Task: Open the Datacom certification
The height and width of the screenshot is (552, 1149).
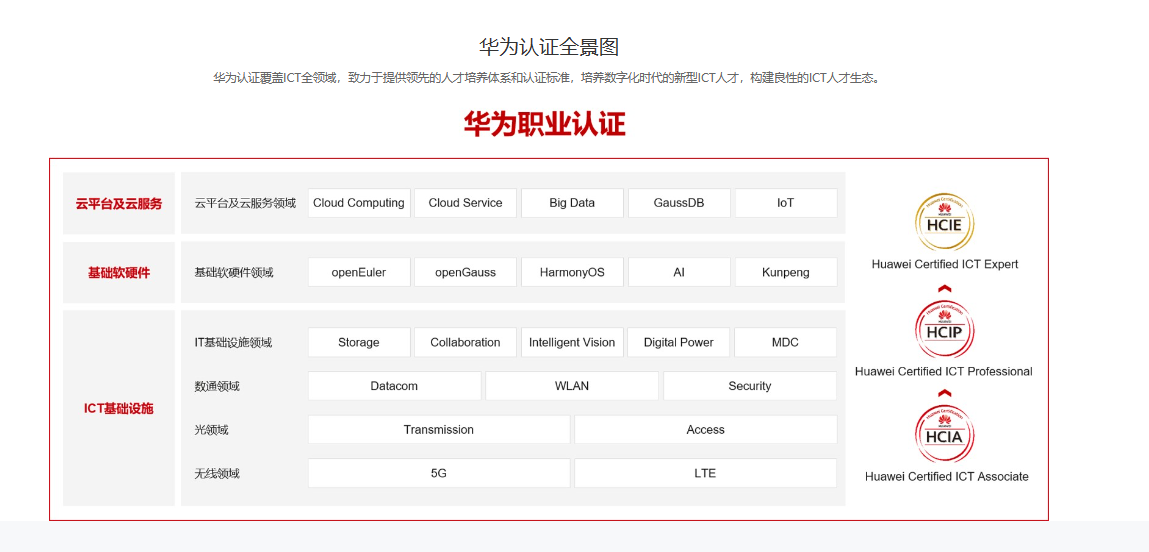Action: point(394,386)
